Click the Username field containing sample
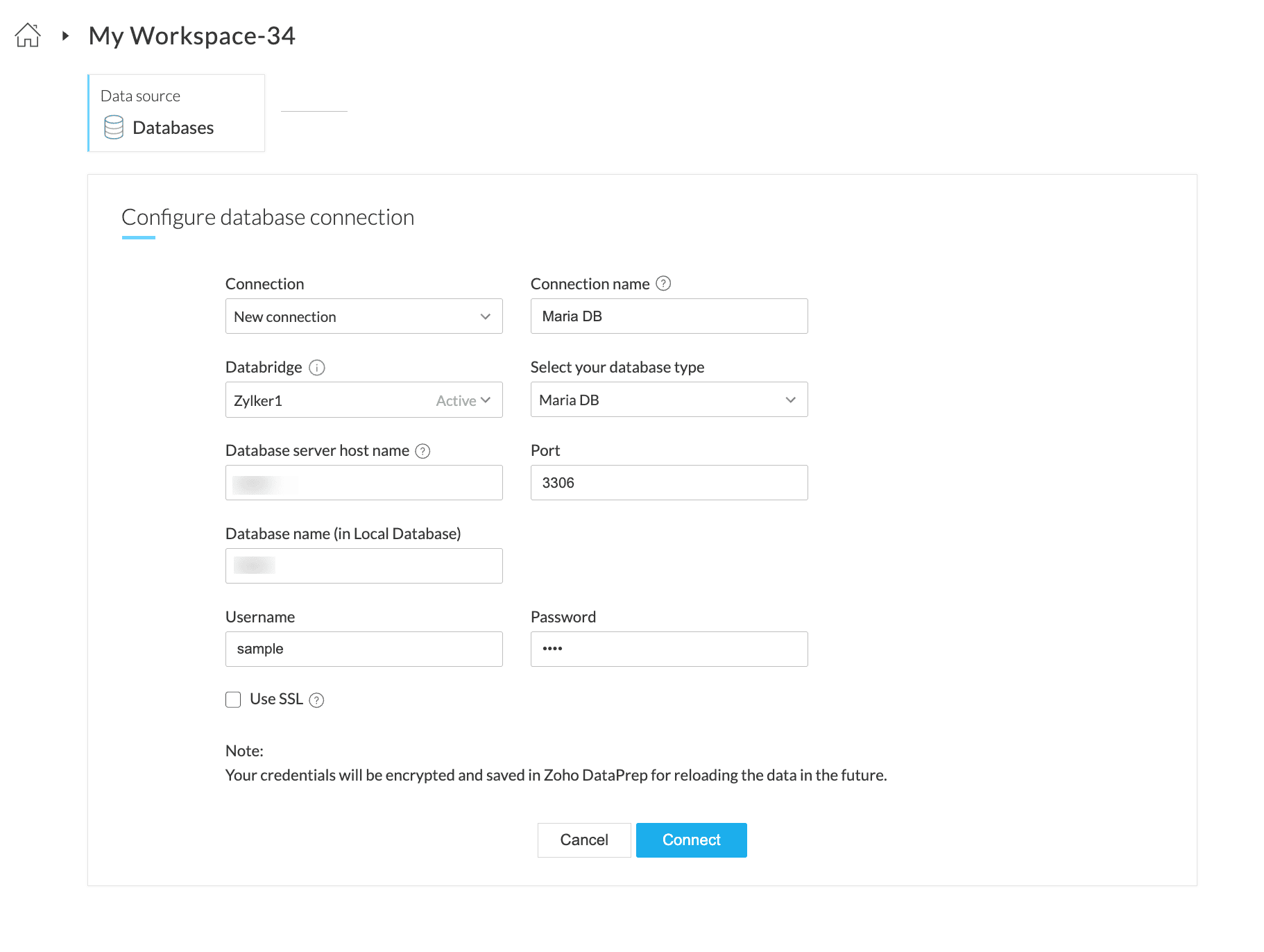Screen dimensions: 1264x952 point(364,649)
